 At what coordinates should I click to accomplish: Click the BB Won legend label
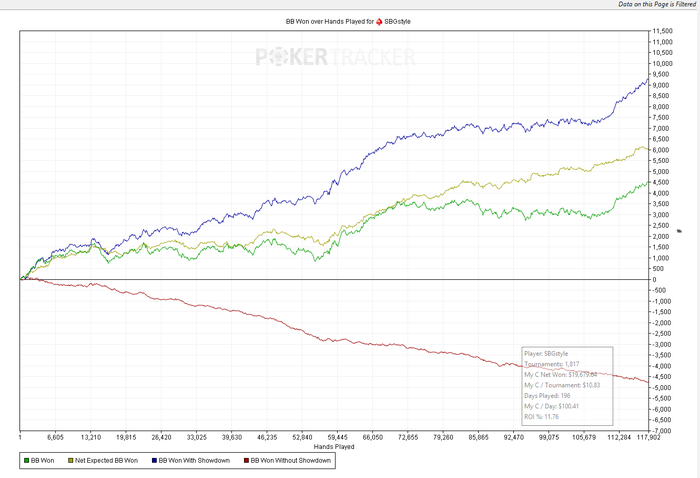coord(42,460)
